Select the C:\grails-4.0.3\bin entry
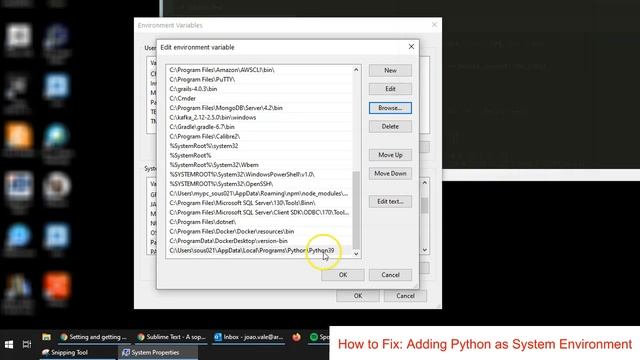 (260, 89)
